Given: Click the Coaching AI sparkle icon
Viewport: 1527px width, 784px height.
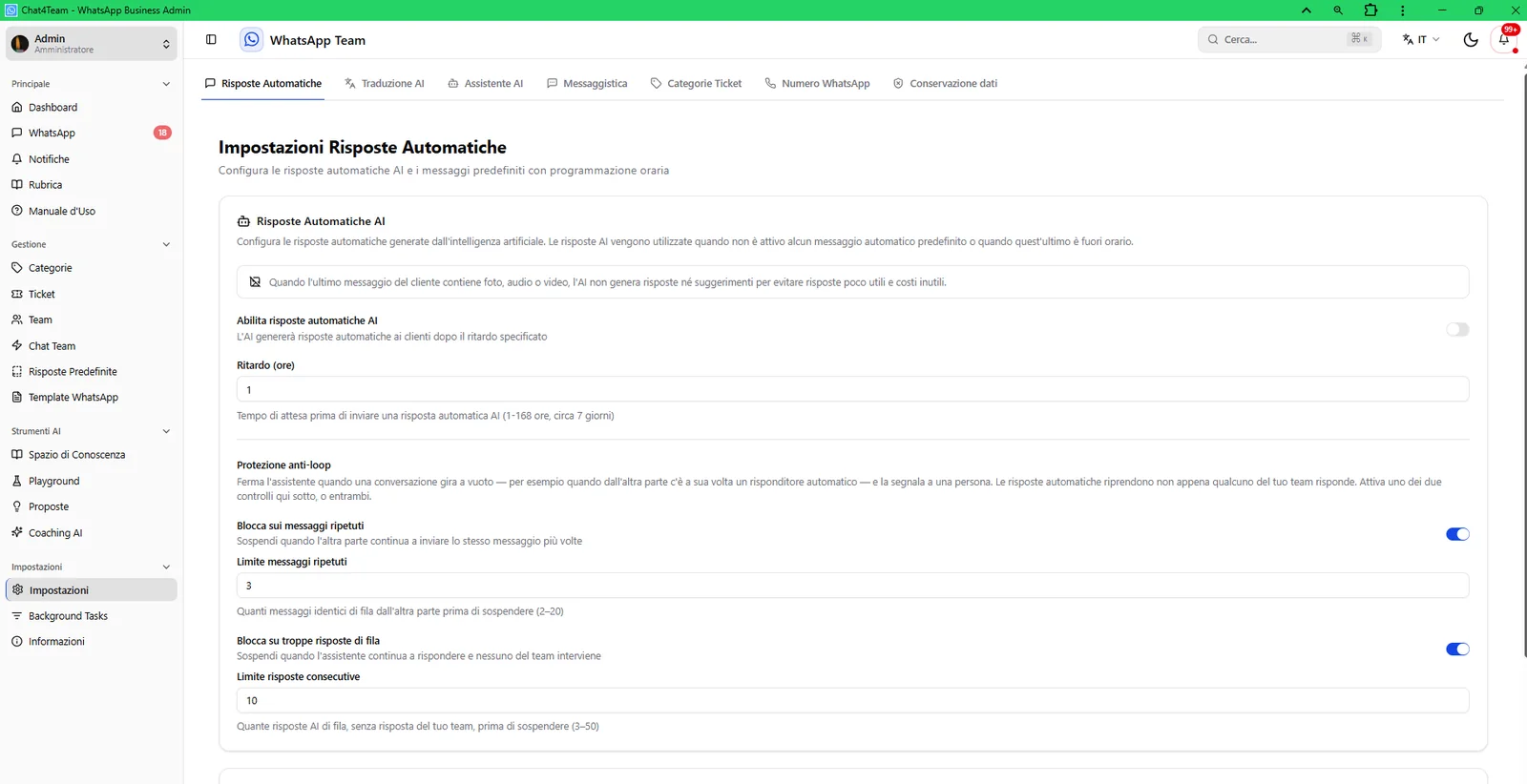Looking at the screenshot, I should (17, 532).
